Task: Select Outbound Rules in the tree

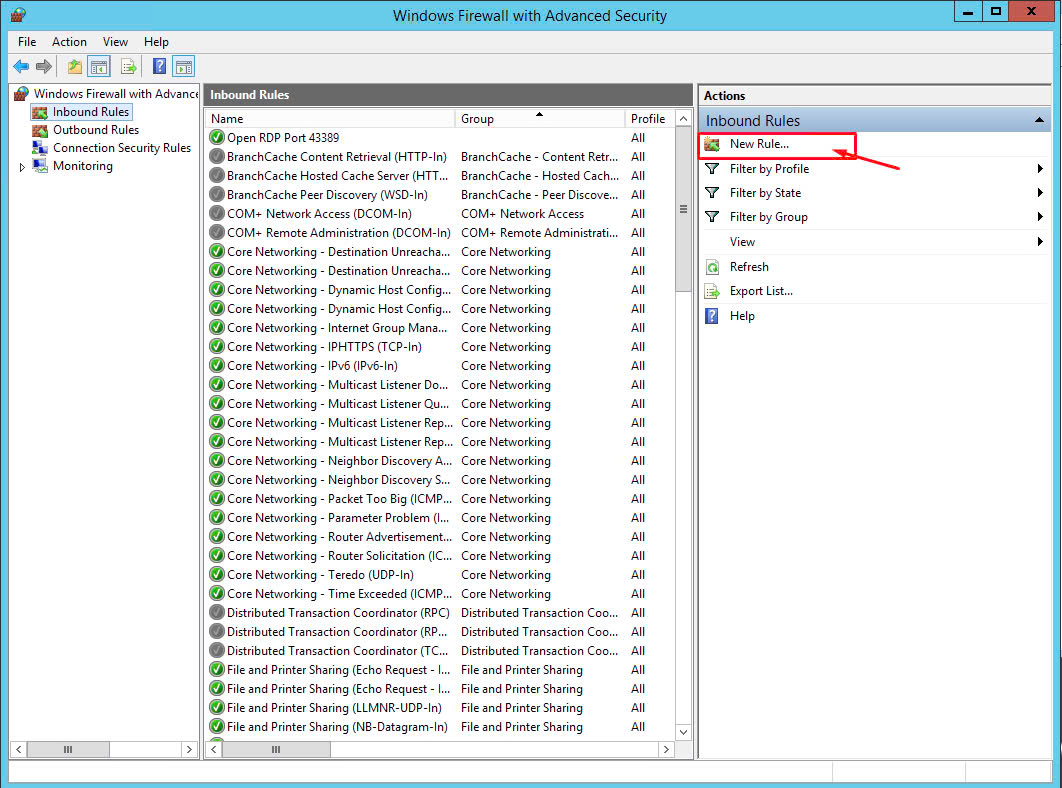Action: click(96, 130)
